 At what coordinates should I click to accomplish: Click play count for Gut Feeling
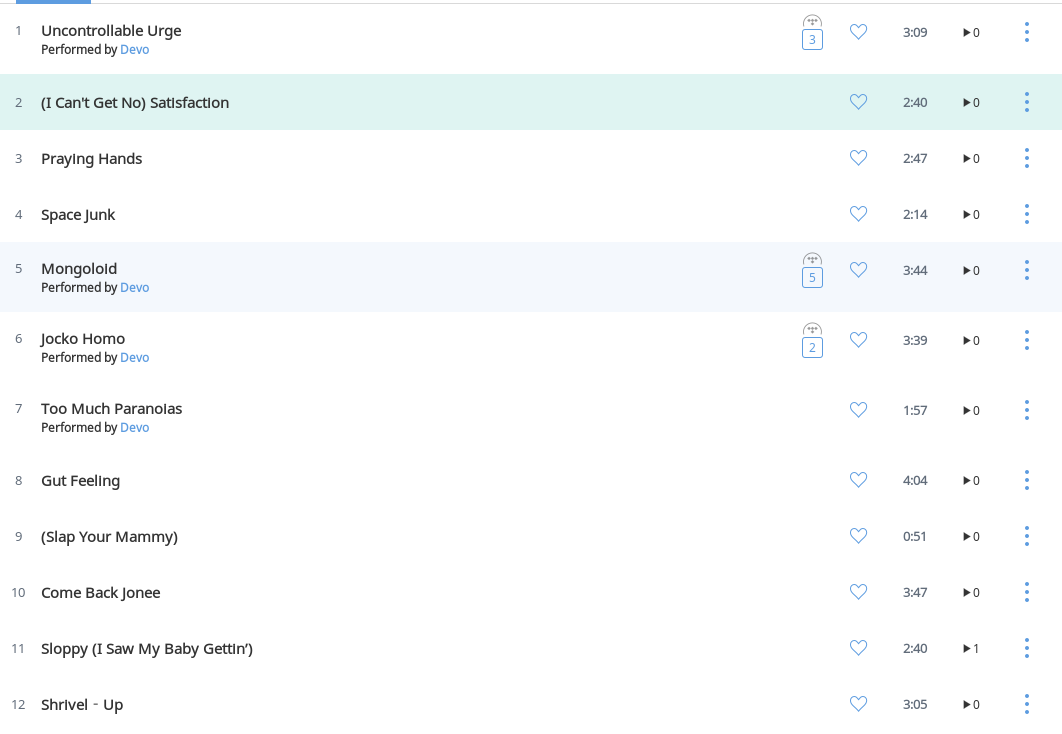coord(971,481)
